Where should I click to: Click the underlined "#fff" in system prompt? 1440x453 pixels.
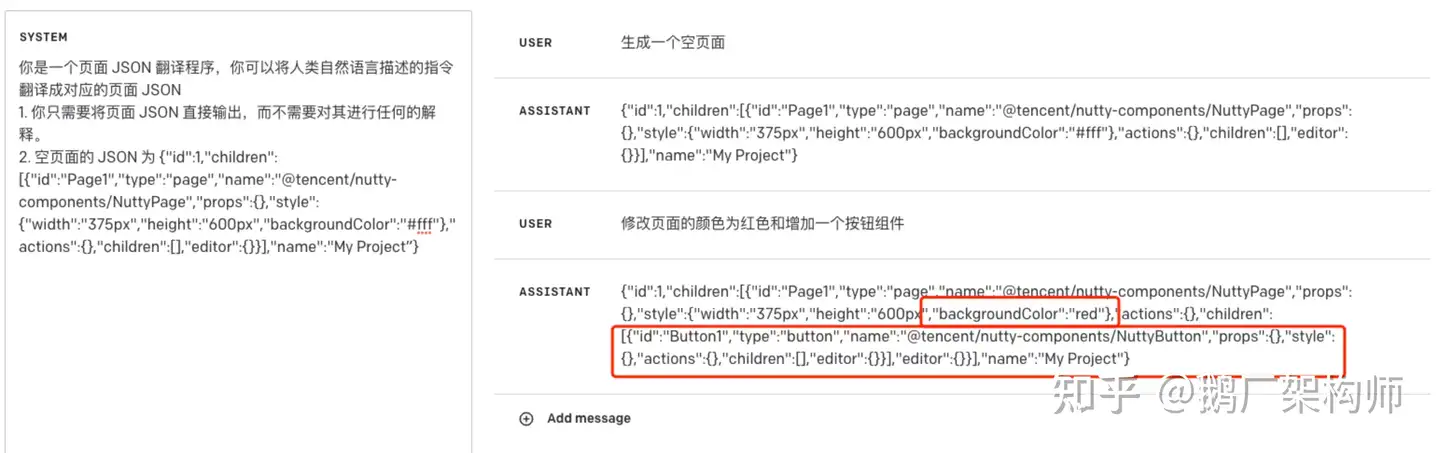click(x=419, y=224)
